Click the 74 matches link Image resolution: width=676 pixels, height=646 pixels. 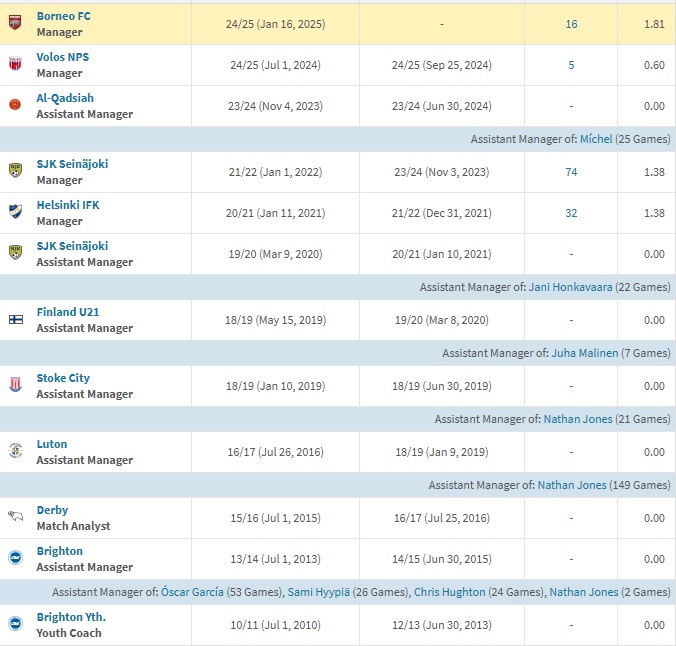point(571,172)
